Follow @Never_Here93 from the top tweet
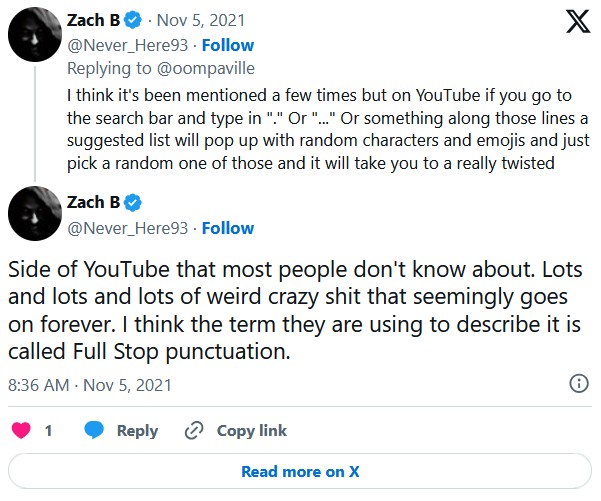The height and width of the screenshot is (501, 601). [x=227, y=45]
